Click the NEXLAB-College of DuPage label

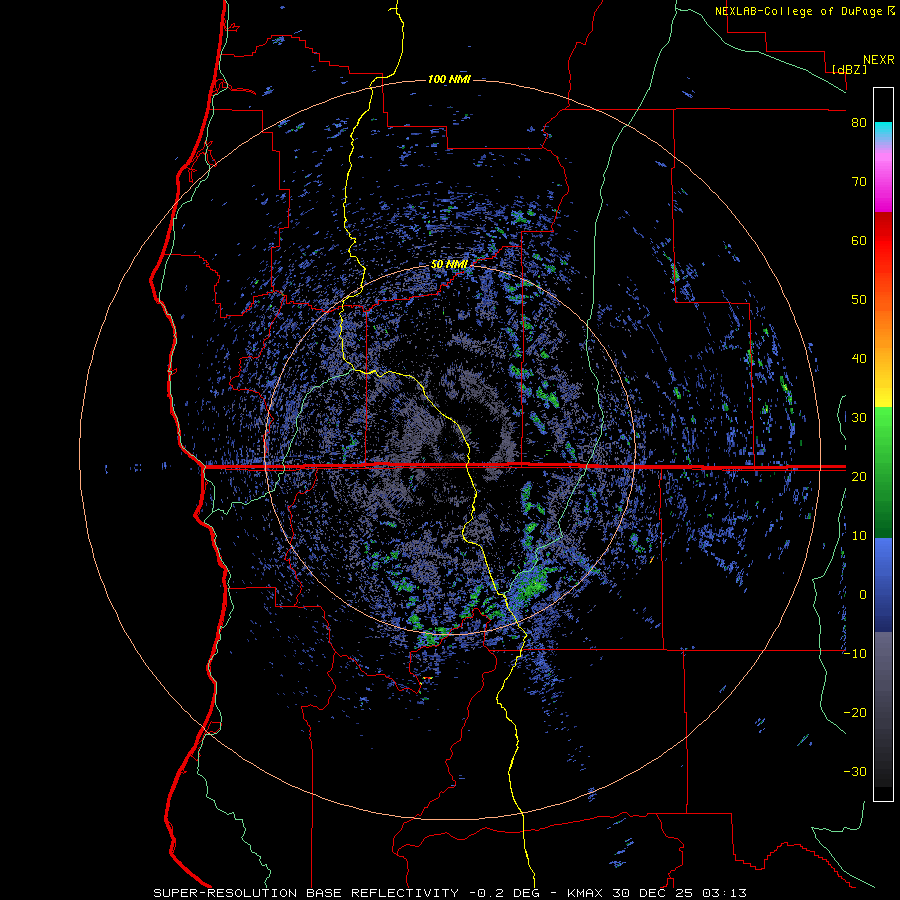point(800,11)
